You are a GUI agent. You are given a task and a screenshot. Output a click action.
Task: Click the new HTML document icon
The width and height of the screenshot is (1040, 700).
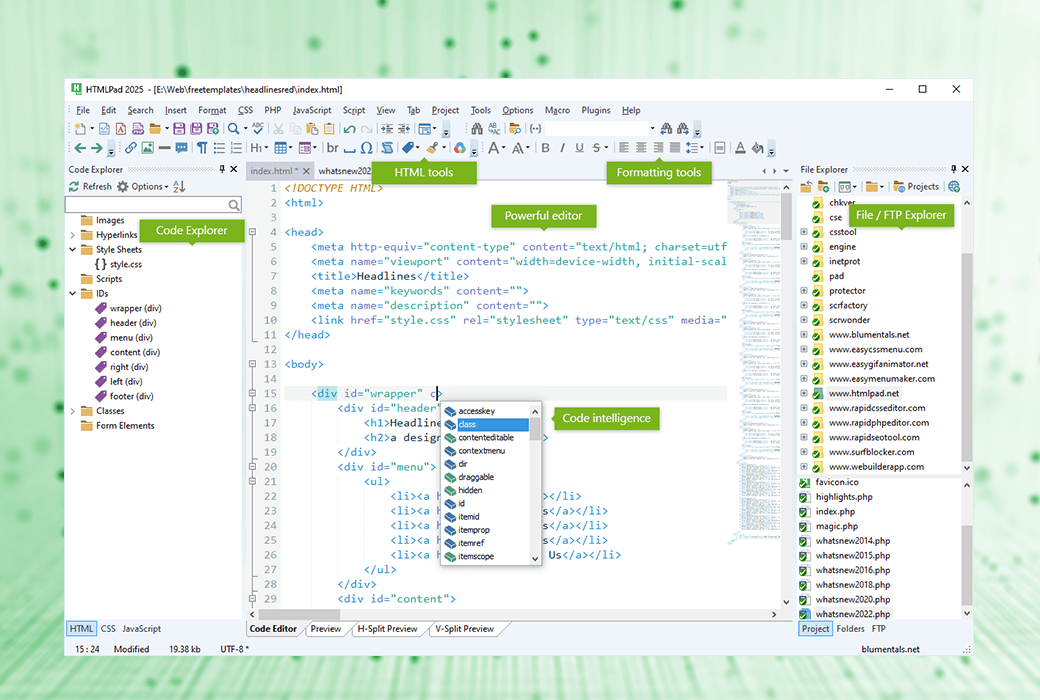coord(104,129)
